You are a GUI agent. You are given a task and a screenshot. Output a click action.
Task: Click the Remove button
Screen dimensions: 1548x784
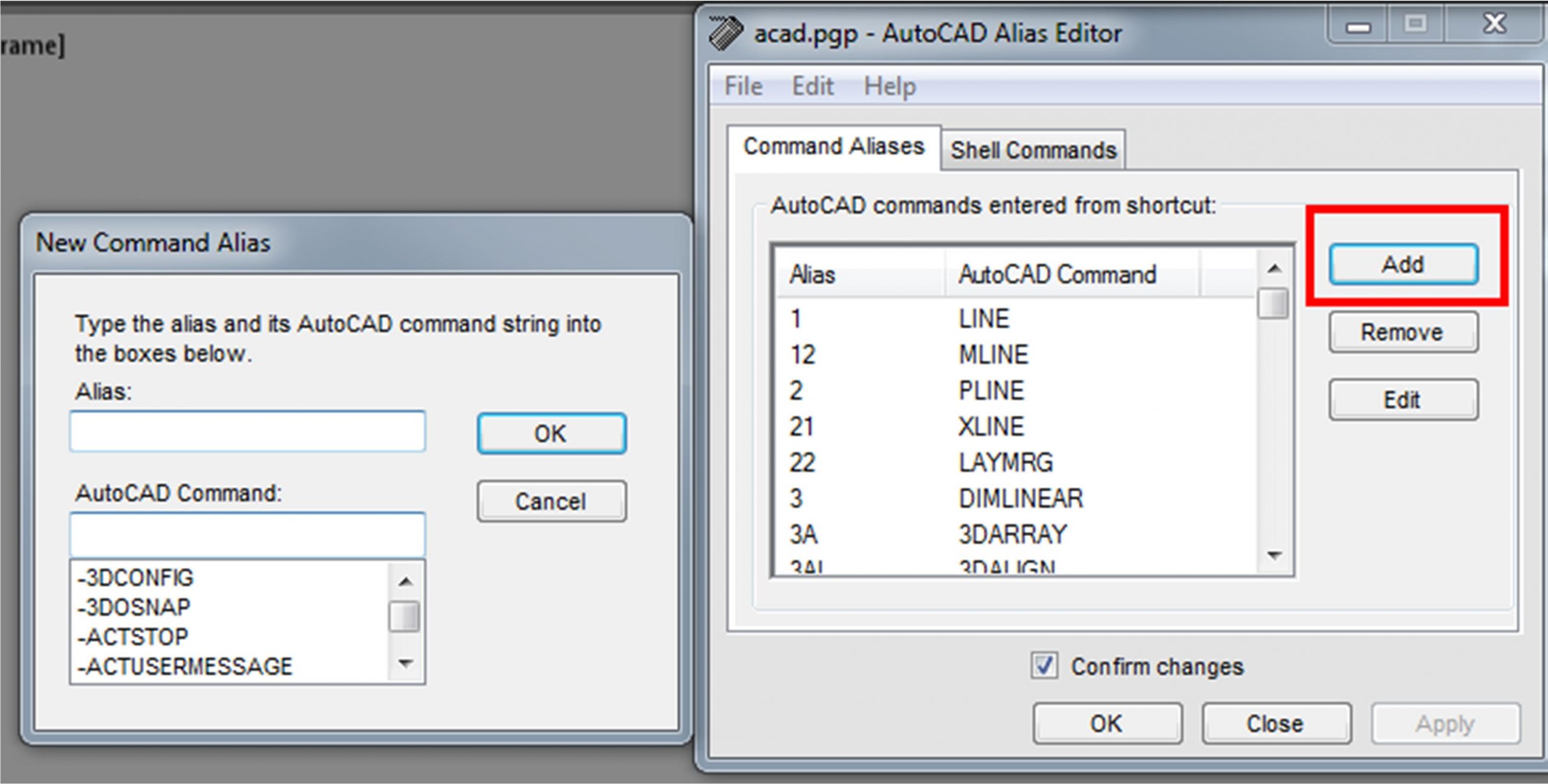tap(1402, 332)
